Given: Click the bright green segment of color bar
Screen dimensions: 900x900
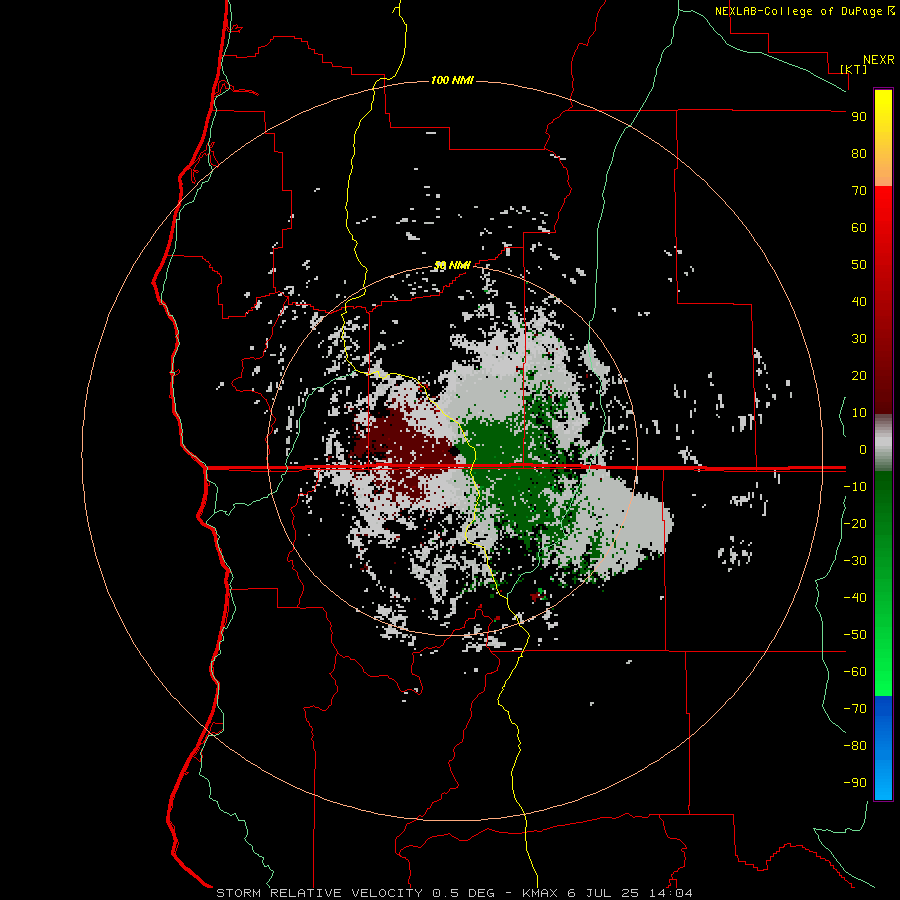Looking at the screenshot, I should [x=883, y=584].
